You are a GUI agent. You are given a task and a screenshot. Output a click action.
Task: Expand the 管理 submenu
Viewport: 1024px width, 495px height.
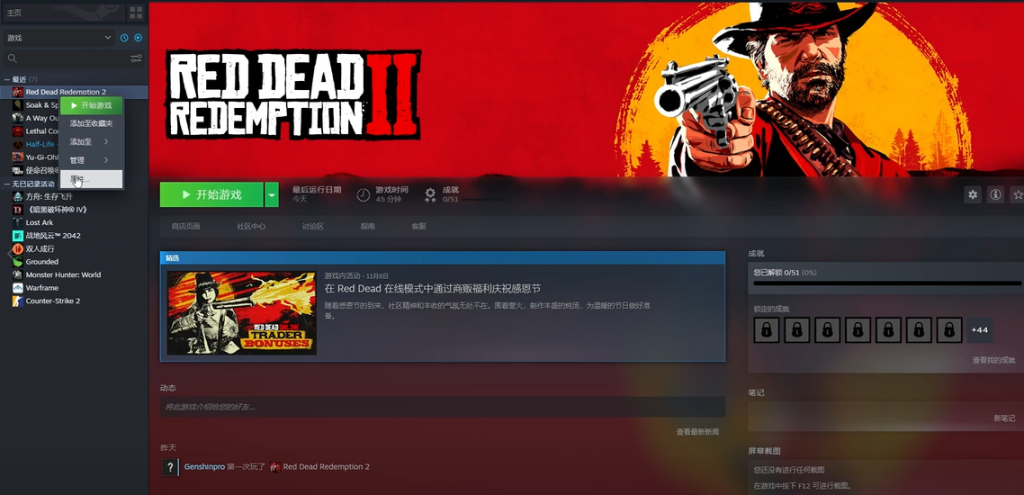pos(91,160)
